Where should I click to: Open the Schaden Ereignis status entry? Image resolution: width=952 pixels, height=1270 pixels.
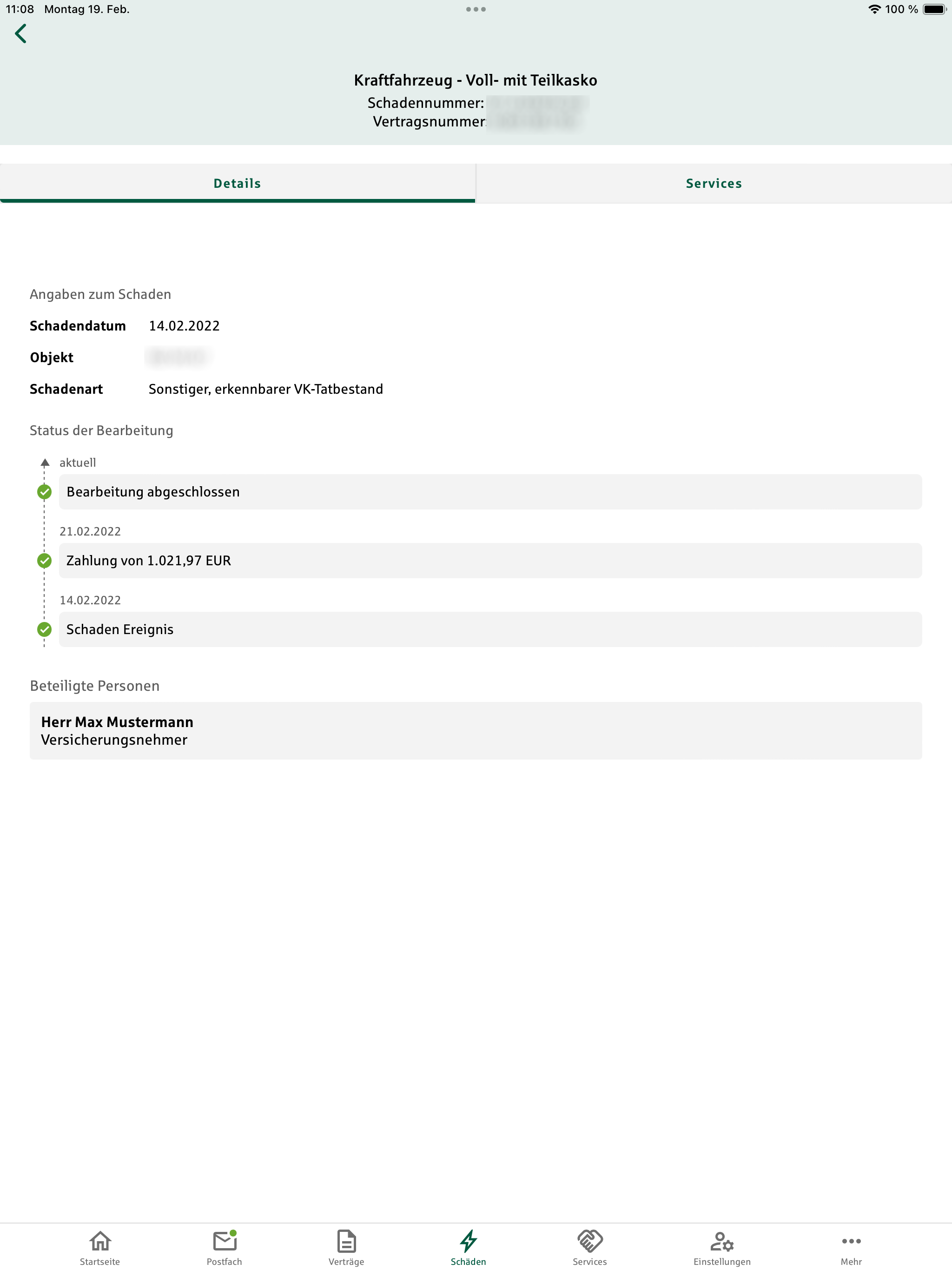pyautogui.click(x=490, y=630)
